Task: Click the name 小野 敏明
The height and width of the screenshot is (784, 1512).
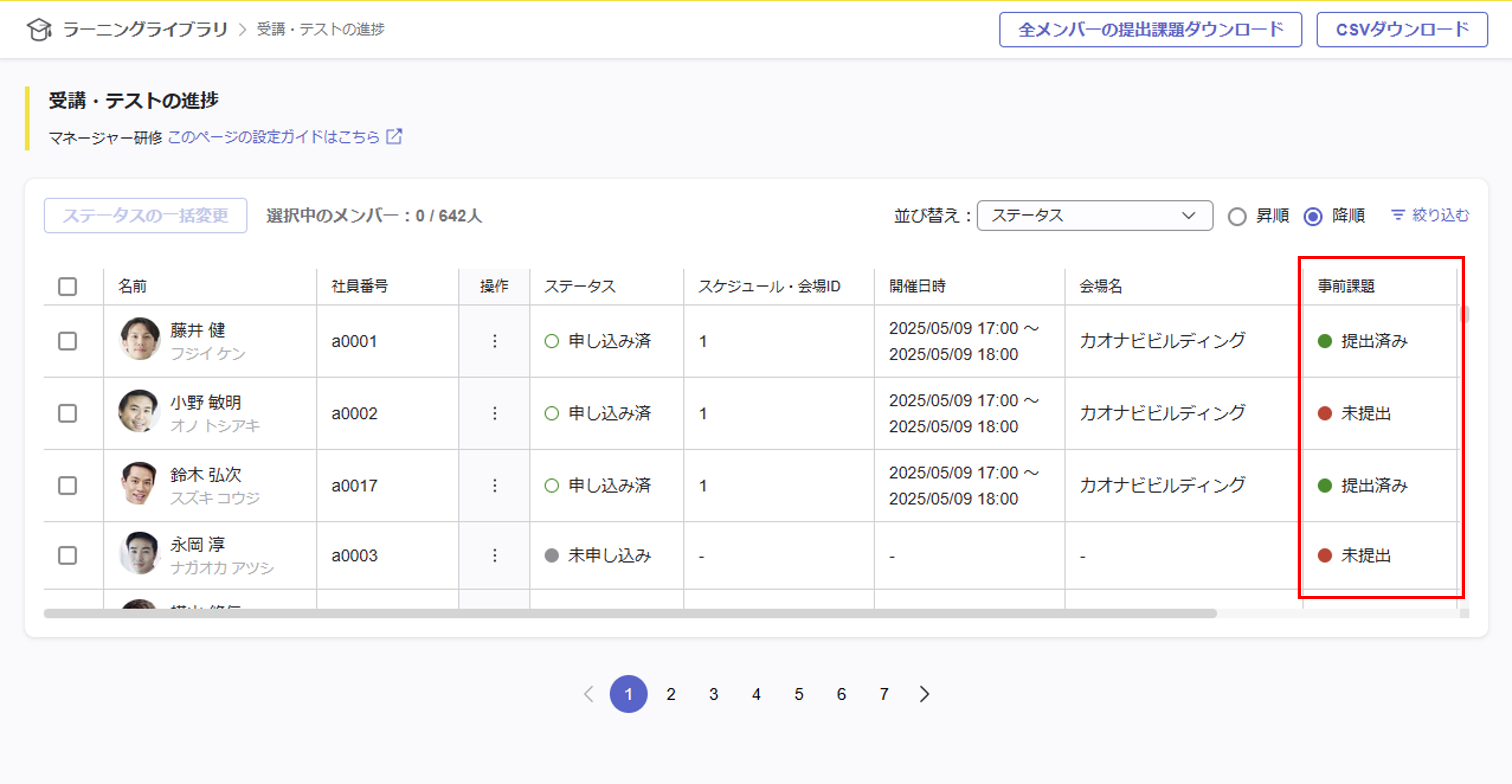Action: coord(206,402)
